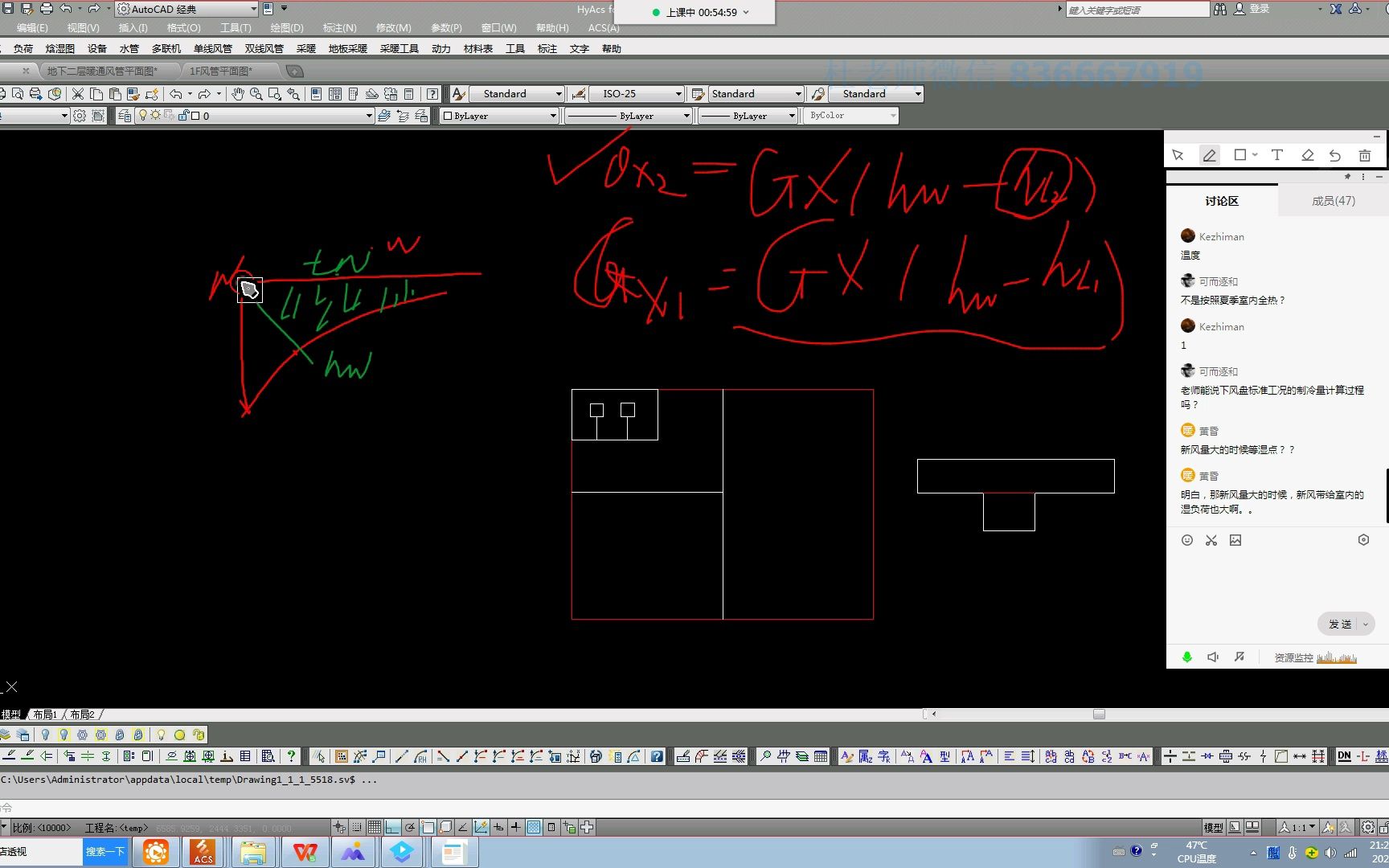Open the ByLayer linetype dropdown

tap(629, 116)
